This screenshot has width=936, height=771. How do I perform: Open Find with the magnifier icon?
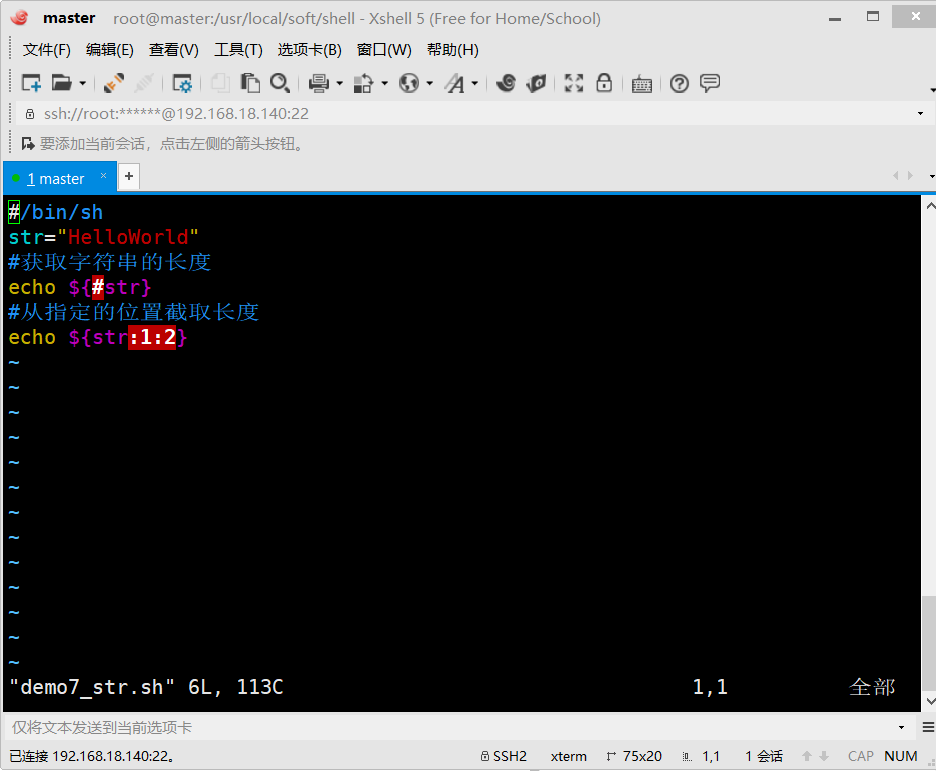pos(279,83)
